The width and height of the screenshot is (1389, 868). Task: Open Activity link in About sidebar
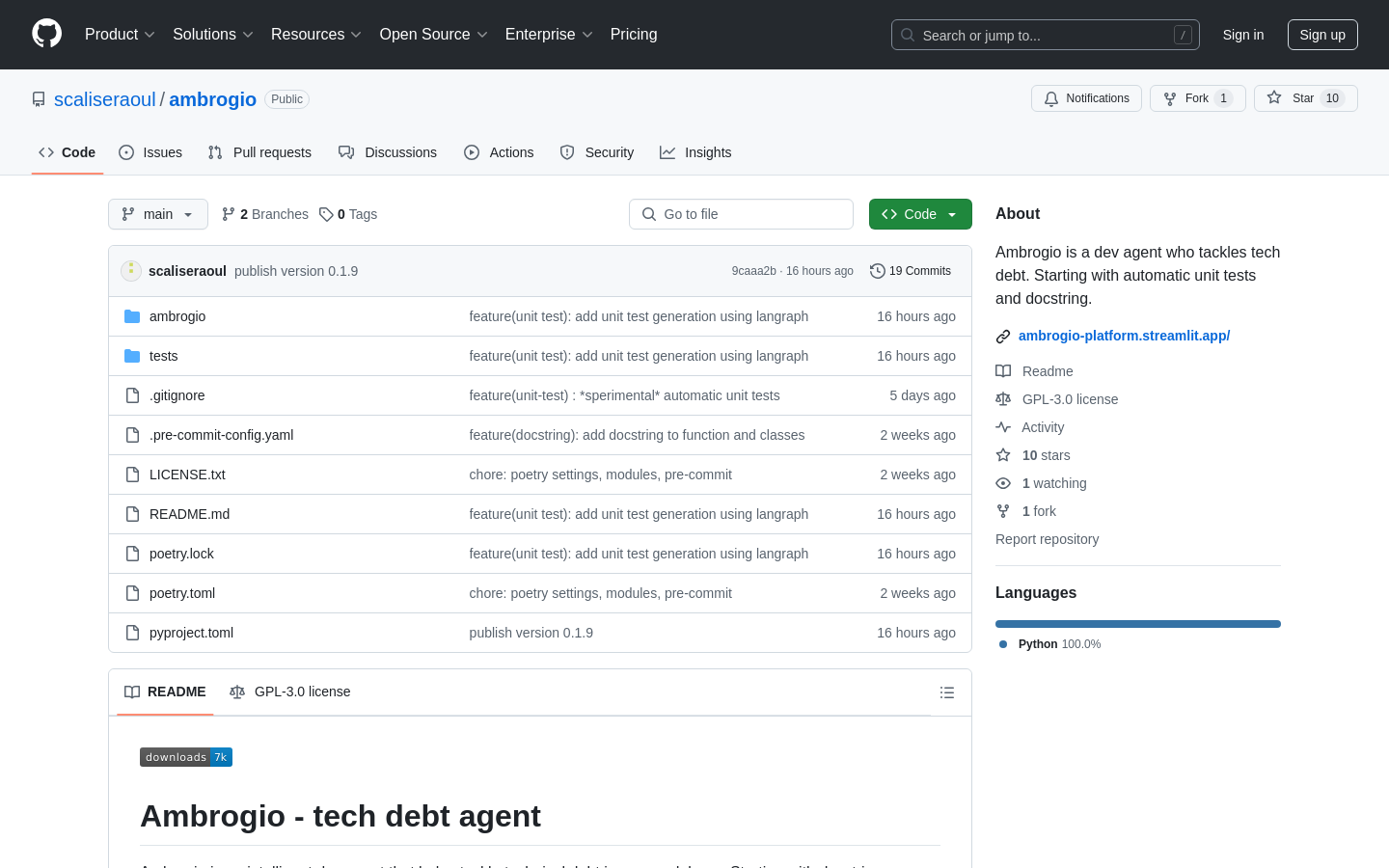point(1030,427)
